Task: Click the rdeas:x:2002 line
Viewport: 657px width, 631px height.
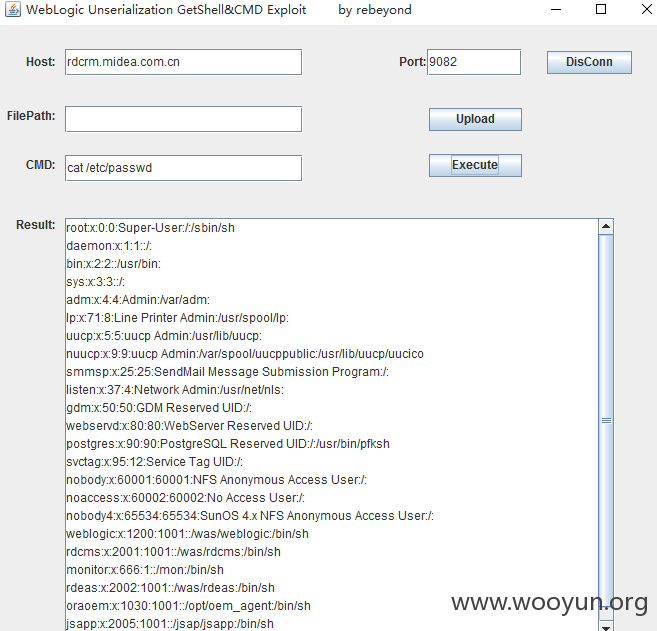Action: tap(171, 588)
